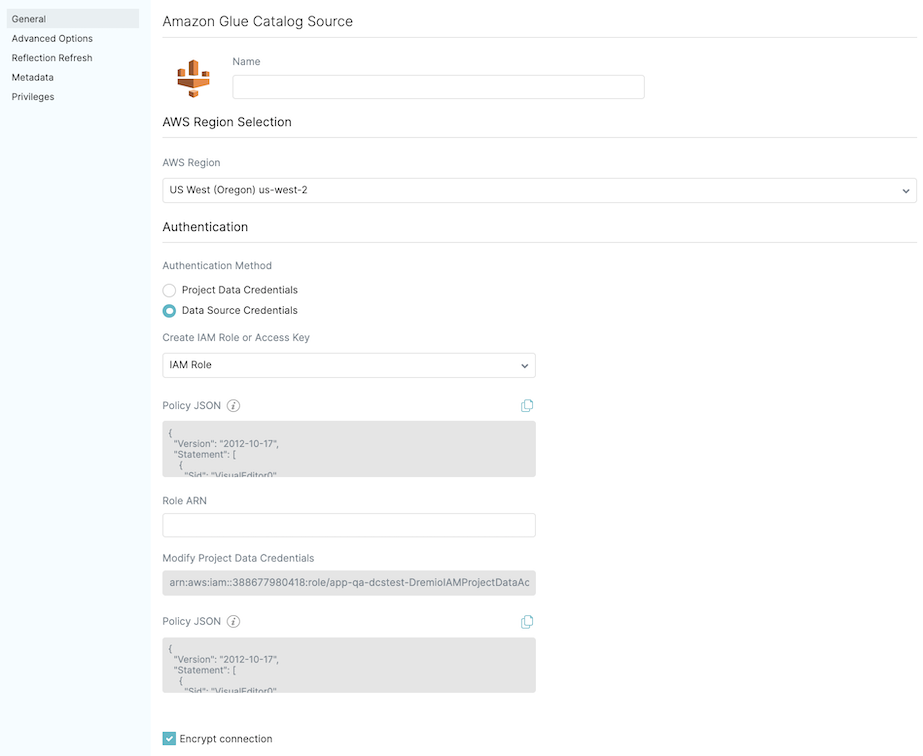
Task: Show info for the first Policy JSON
Action: (x=233, y=406)
